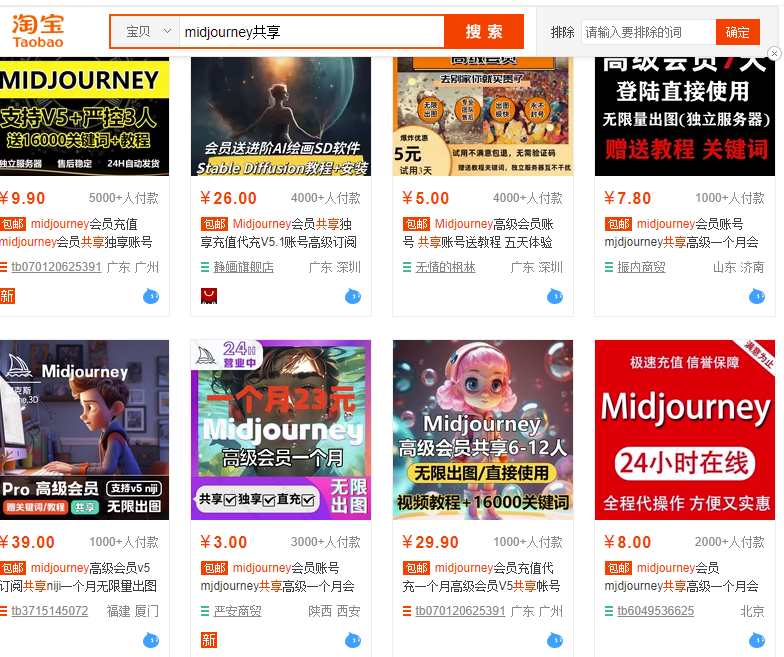
Task: Confirm exclusion with the 确定 button
Action: (738, 32)
